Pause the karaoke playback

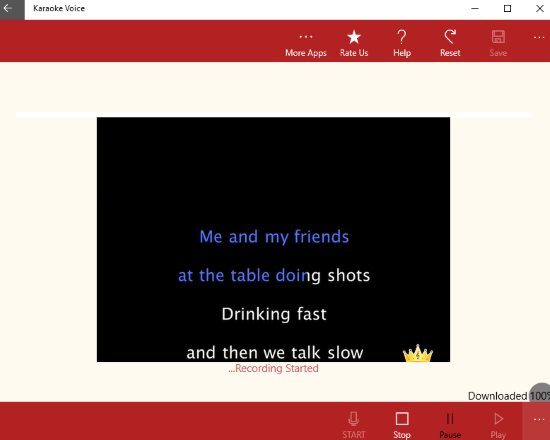[x=450, y=424]
